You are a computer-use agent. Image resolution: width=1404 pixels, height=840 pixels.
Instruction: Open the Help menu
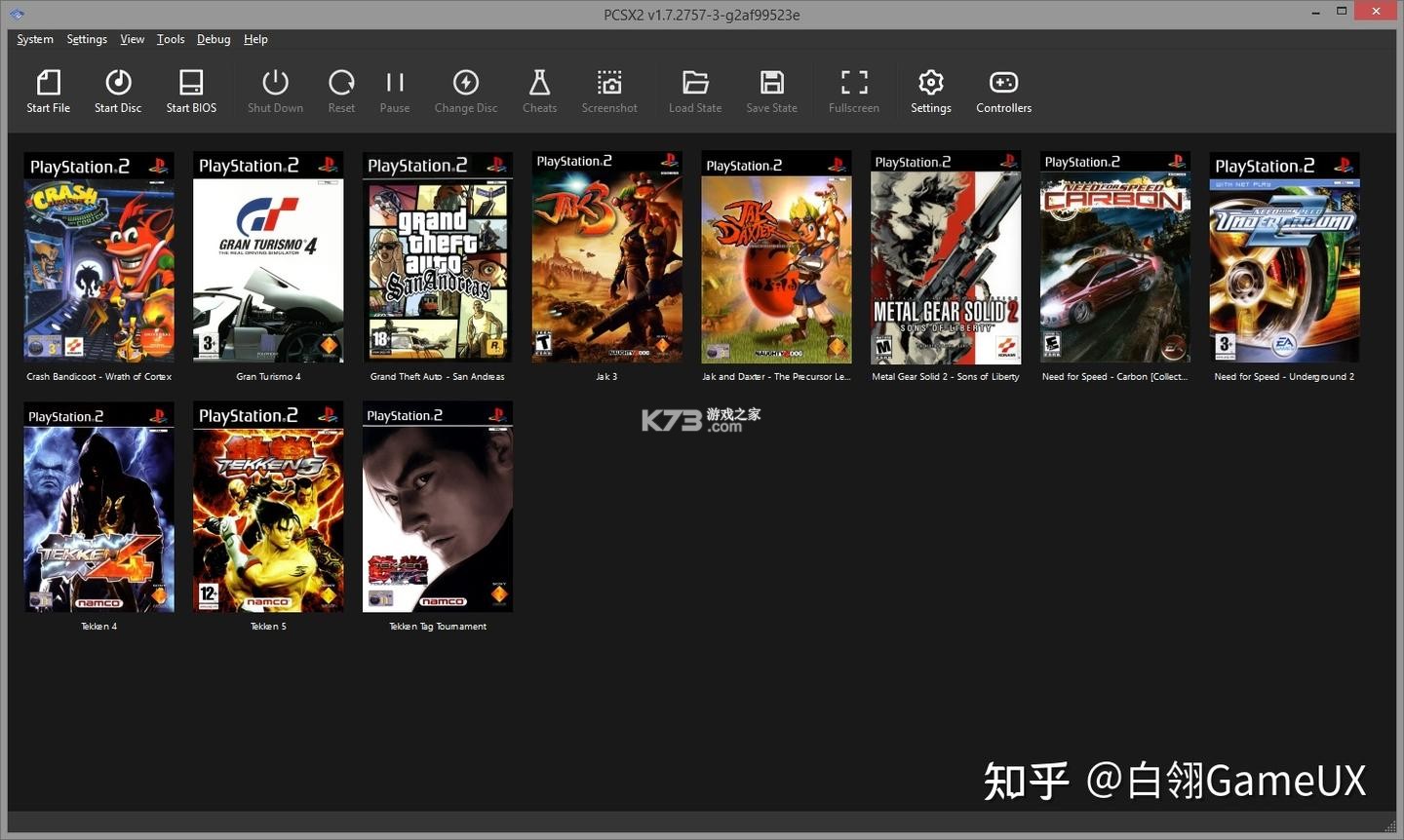click(x=255, y=39)
